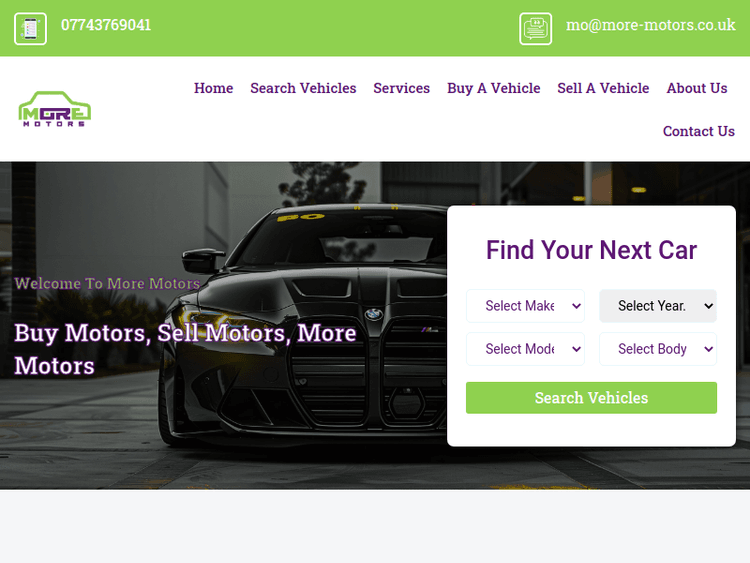Image resolution: width=750 pixels, height=563 pixels.
Task: Expand the Select Make dropdown
Action: pyautogui.click(x=525, y=306)
